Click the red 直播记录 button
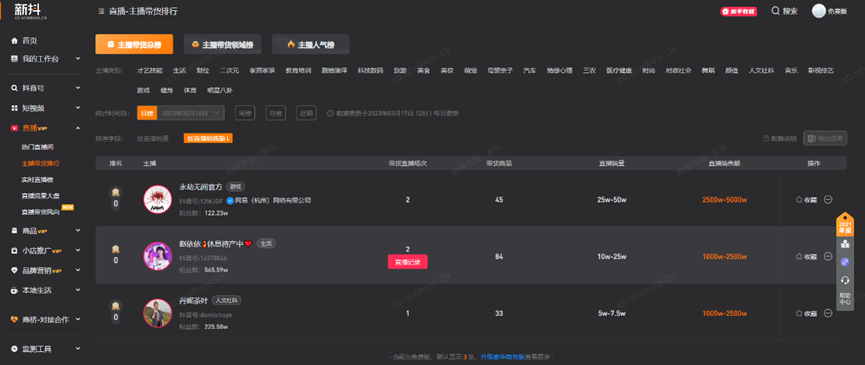Screen dimensions: 865x365 [408, 262]
